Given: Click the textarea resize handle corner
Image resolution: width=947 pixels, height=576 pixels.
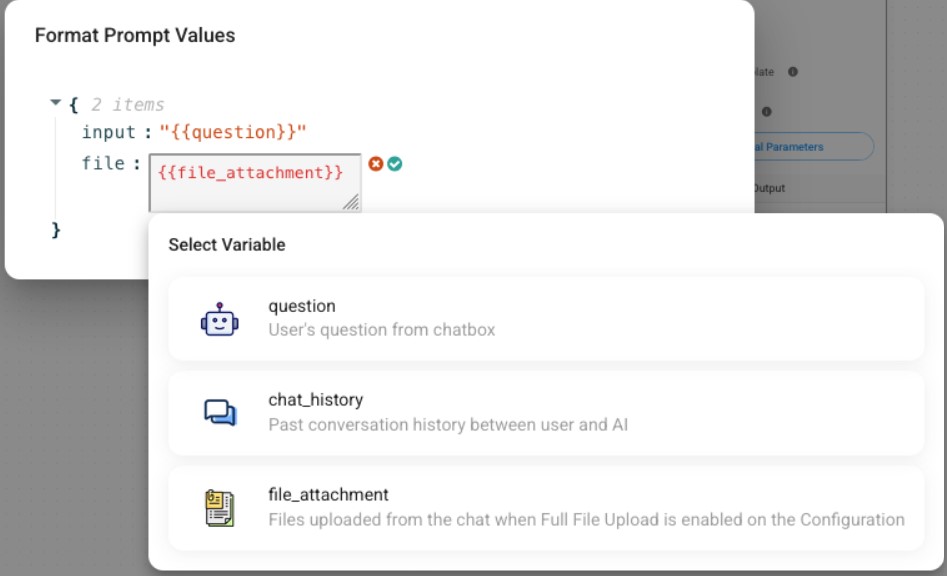Looking at the screenshot, I should click(351, 202).
